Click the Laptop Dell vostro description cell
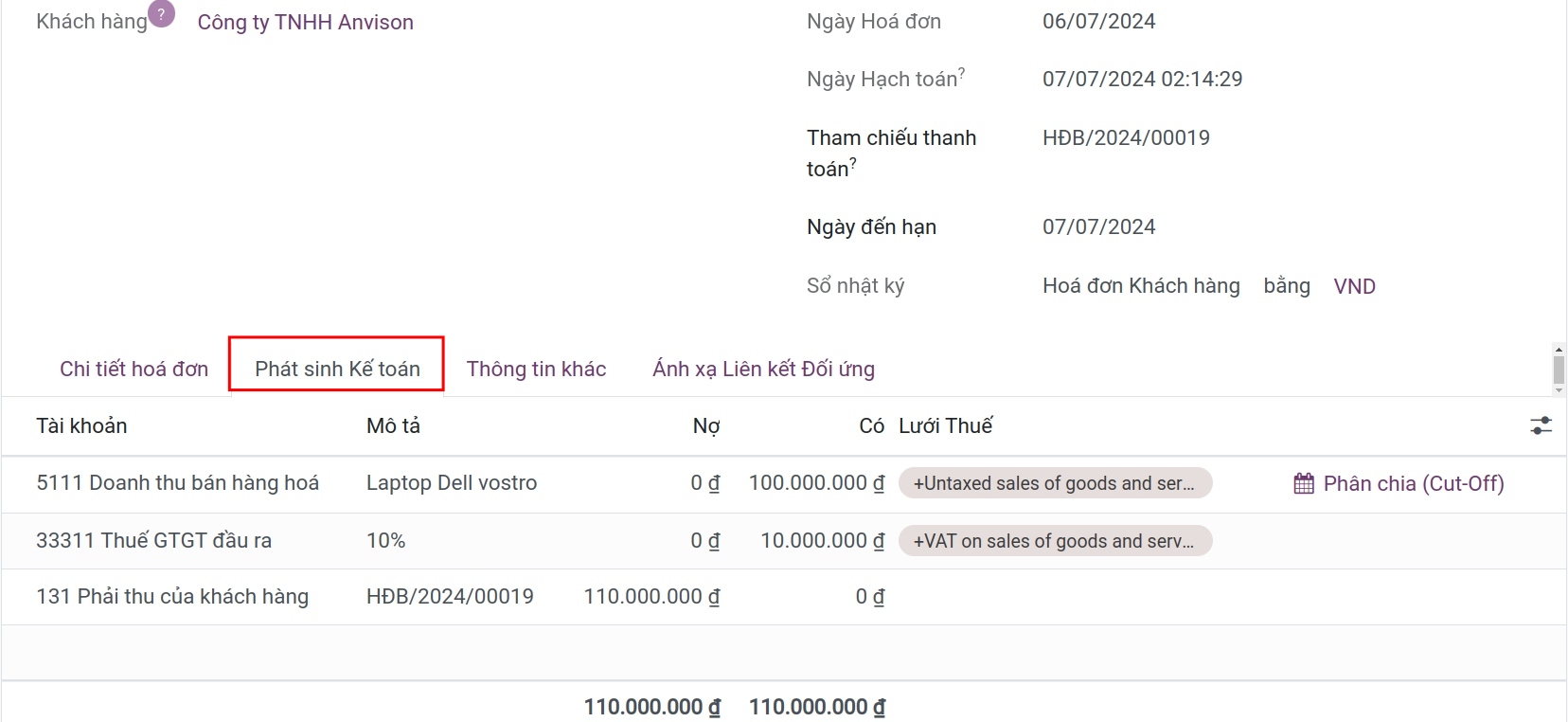Viewport: 1568px width, 722px height. coord(452,483)
